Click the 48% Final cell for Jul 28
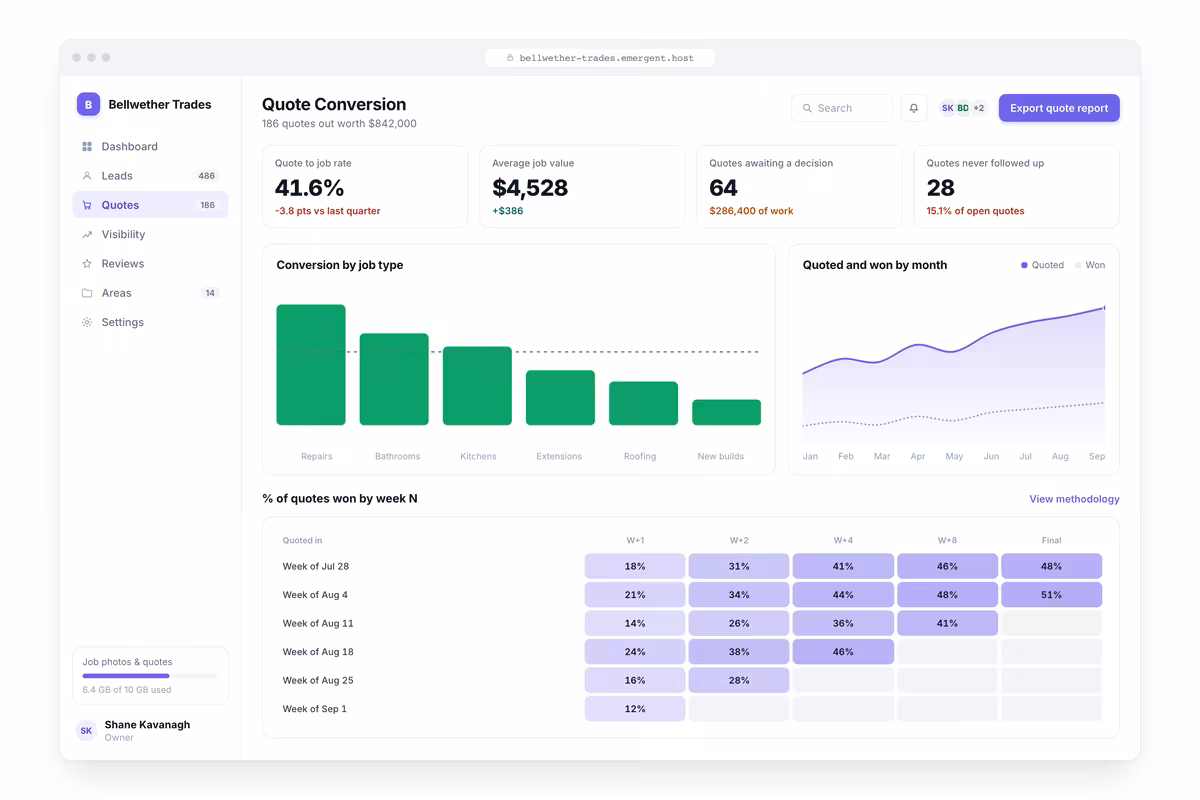The width and height of the screenshot is (1200, 800). click(1051, 566)
